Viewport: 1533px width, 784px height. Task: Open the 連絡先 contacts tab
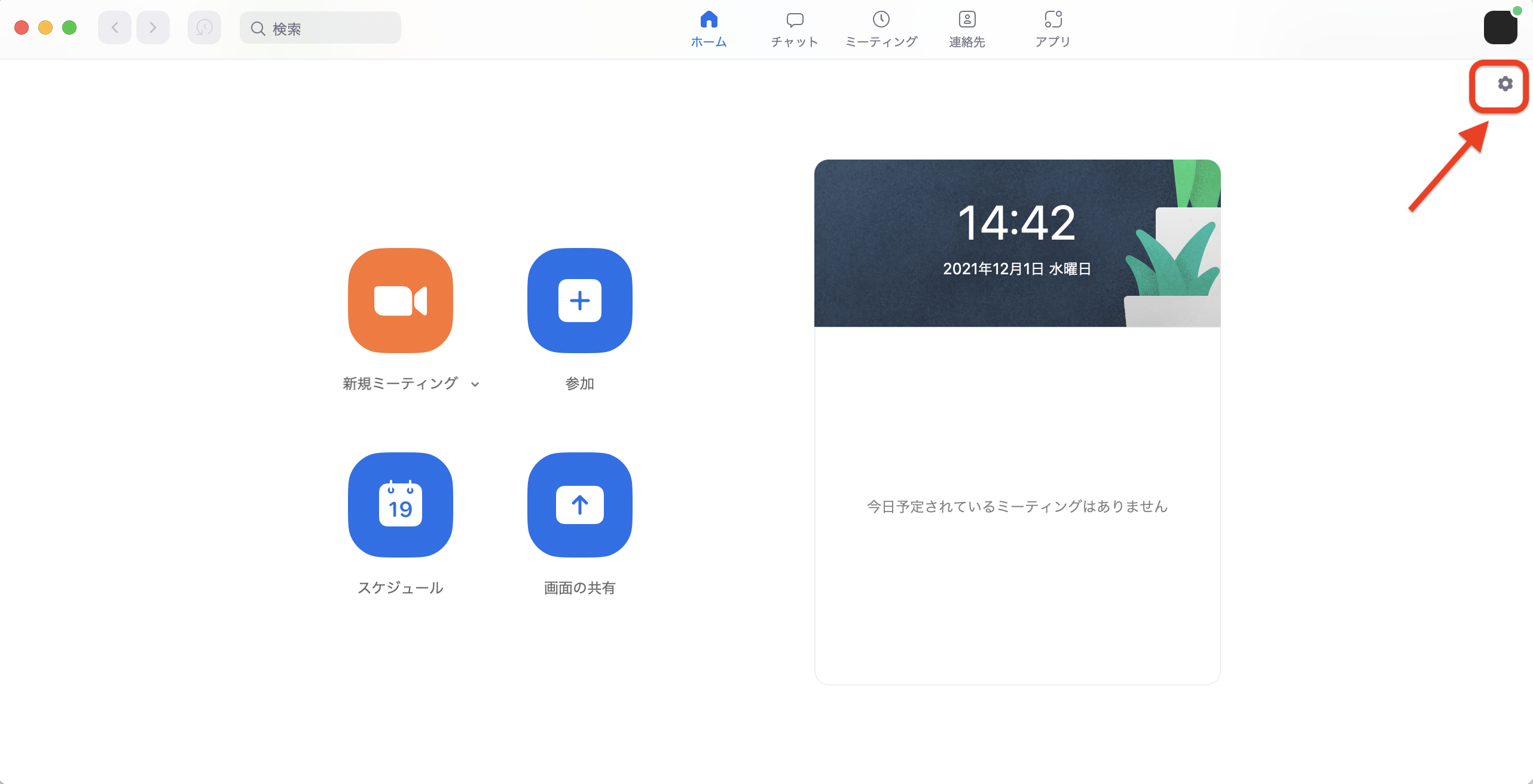coord(967,29)
